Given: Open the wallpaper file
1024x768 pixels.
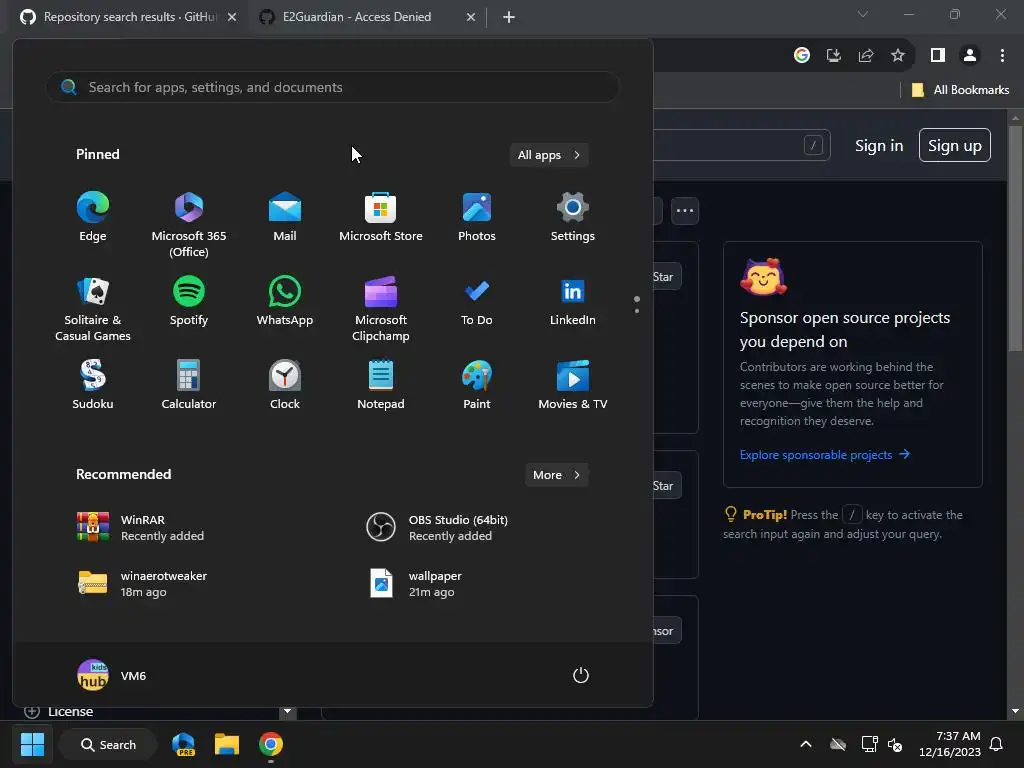Looking at the screenshot, I should point(416,584).
